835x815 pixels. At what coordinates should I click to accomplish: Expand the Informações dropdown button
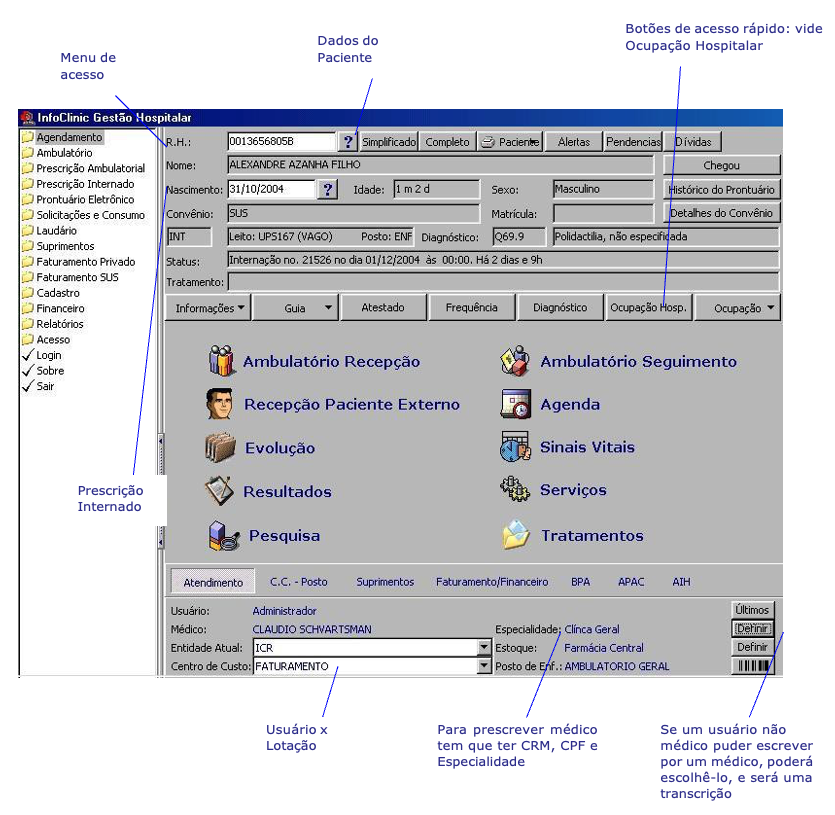click(208, 308)
